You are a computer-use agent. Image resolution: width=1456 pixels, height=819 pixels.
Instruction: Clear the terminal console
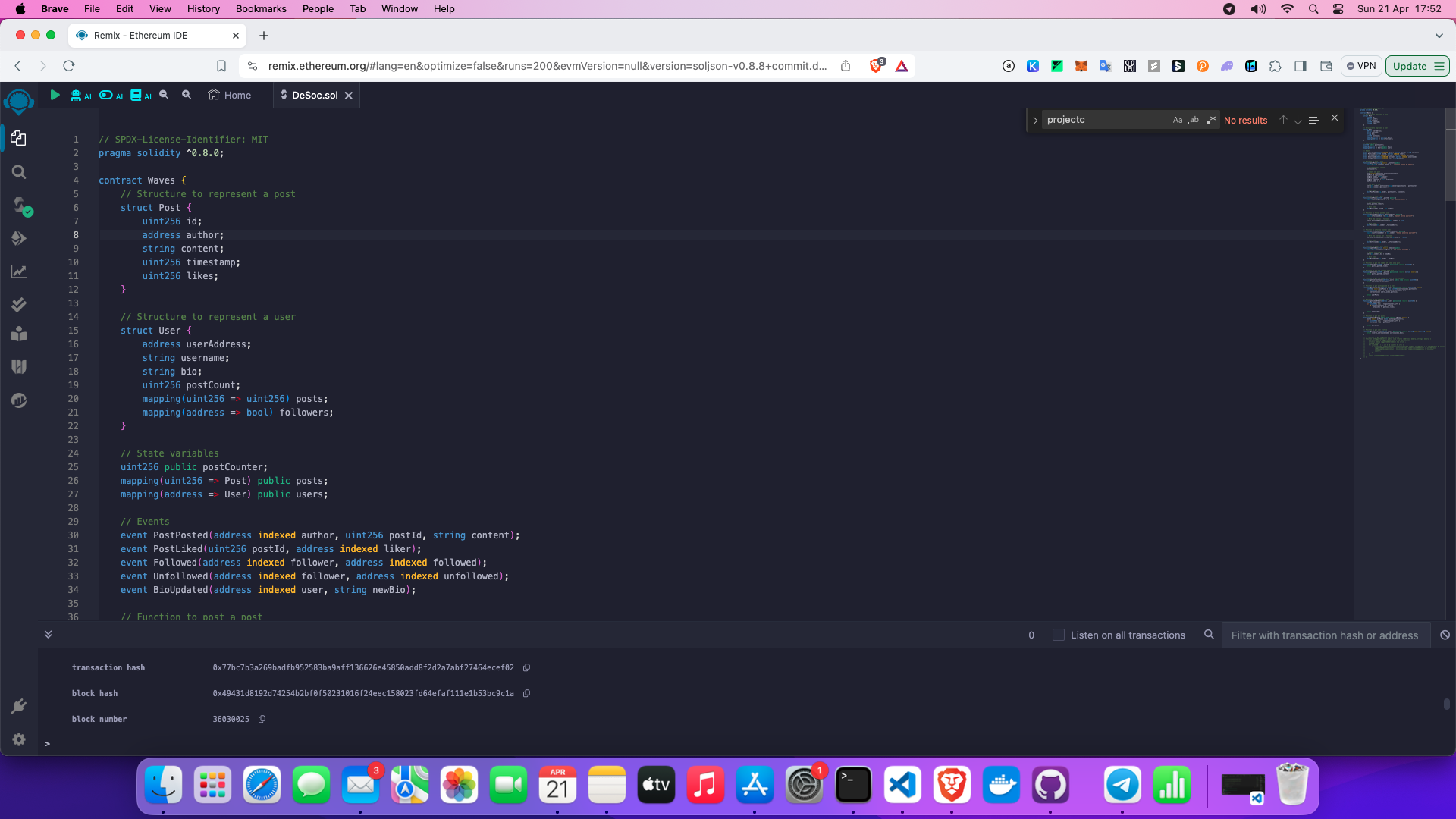pyautogui.click(x=1445, y=635)
